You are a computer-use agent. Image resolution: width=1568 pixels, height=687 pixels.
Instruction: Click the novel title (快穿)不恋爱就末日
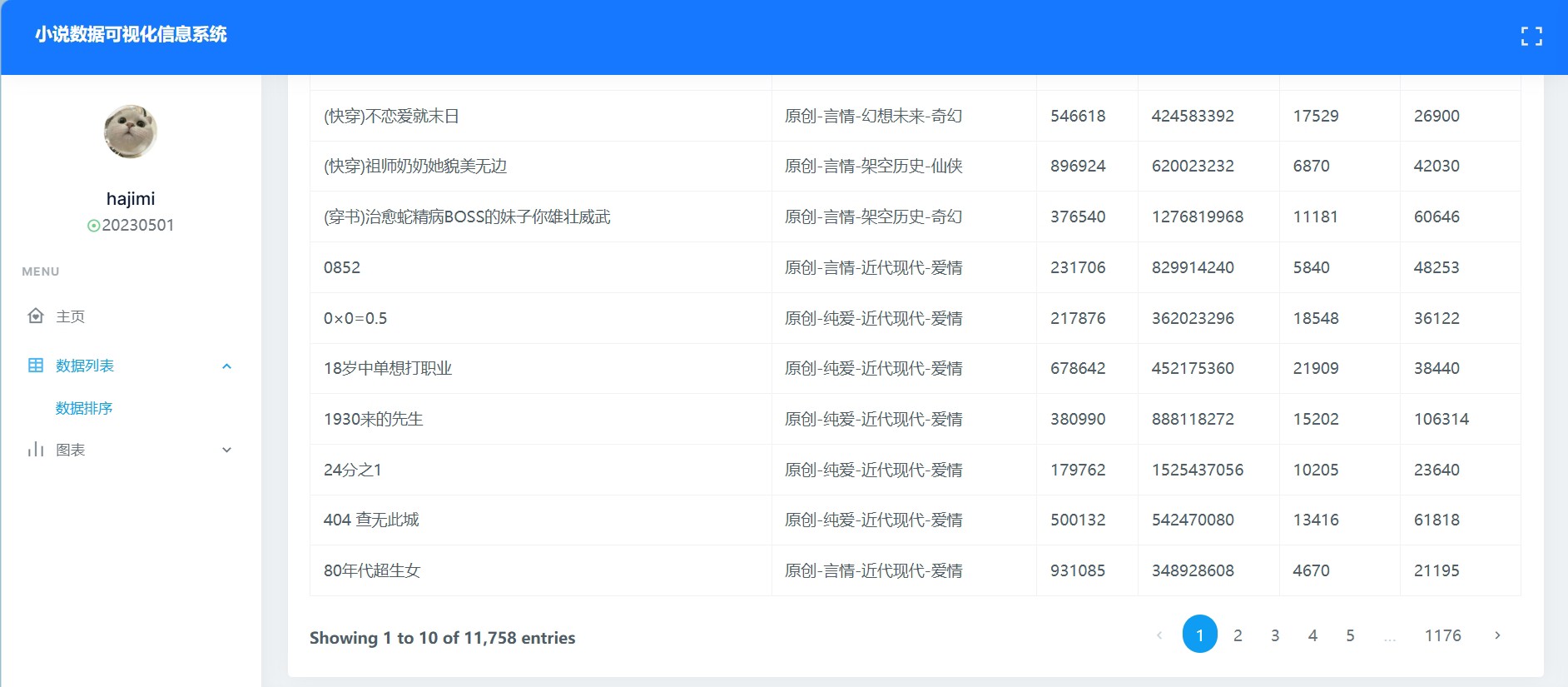coord(391,116)
